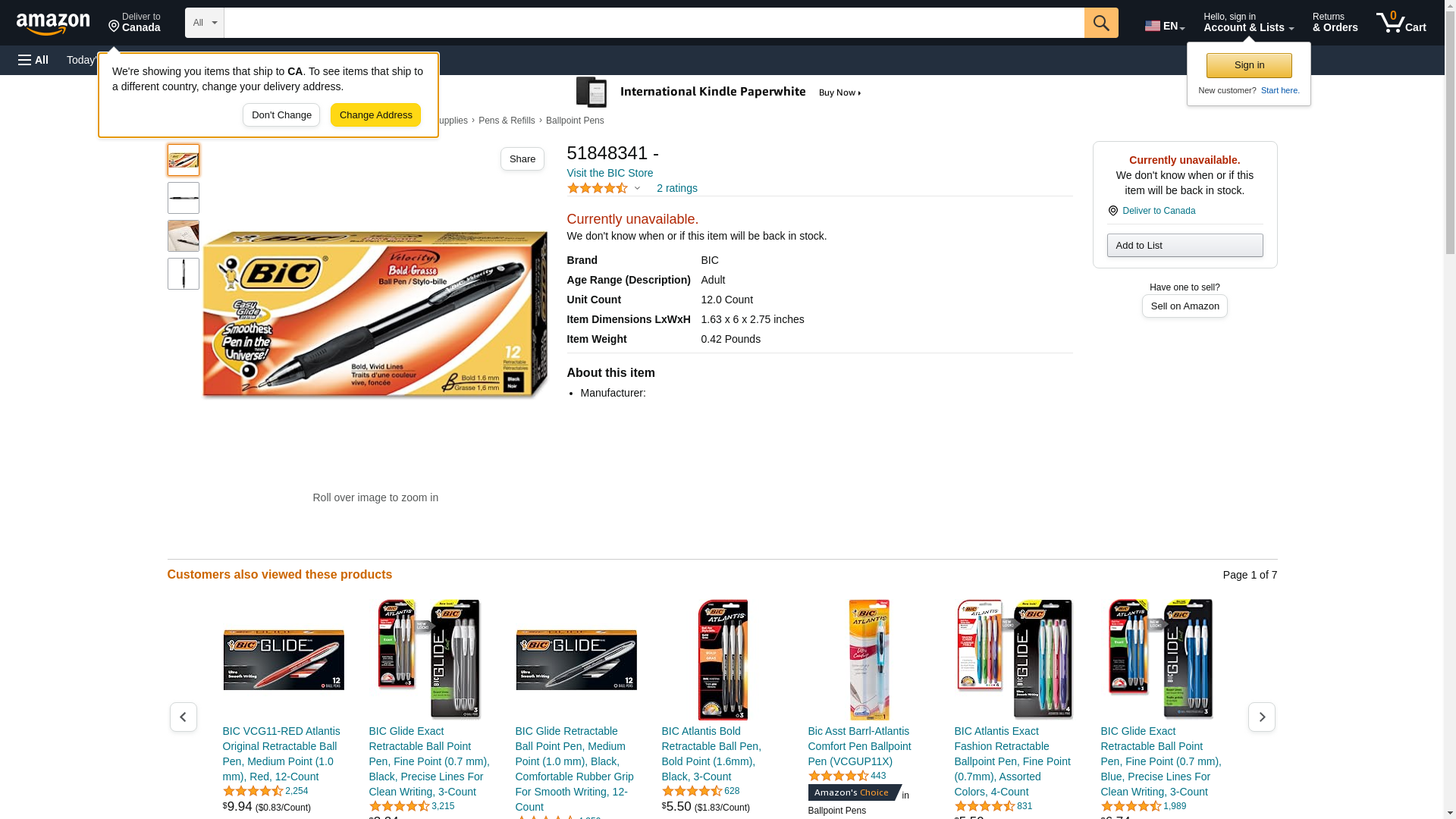1456x819 pixels.
Task: Click the search magnifier button
Action: [x=1101, y=23]
